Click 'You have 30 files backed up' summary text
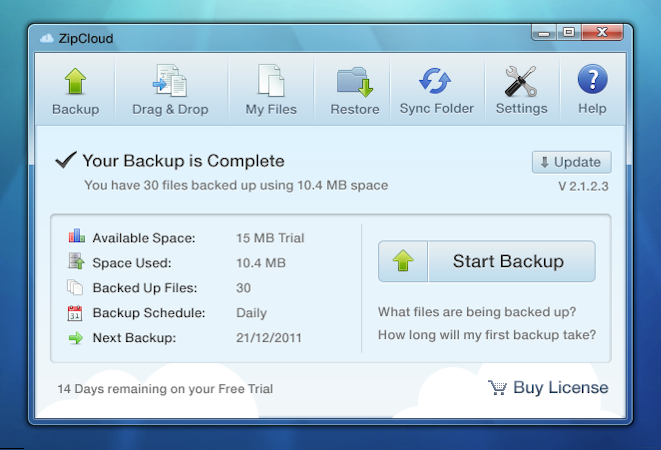The height and width of the screenshot is (450, 661). (x=236, y=185)
